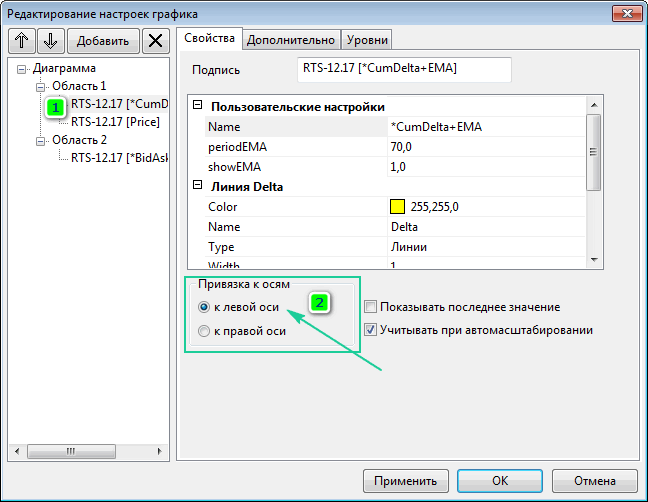Collapse the 'Линия Delta' property group
This screenshot has height=502, width=648.
[197, 187]
